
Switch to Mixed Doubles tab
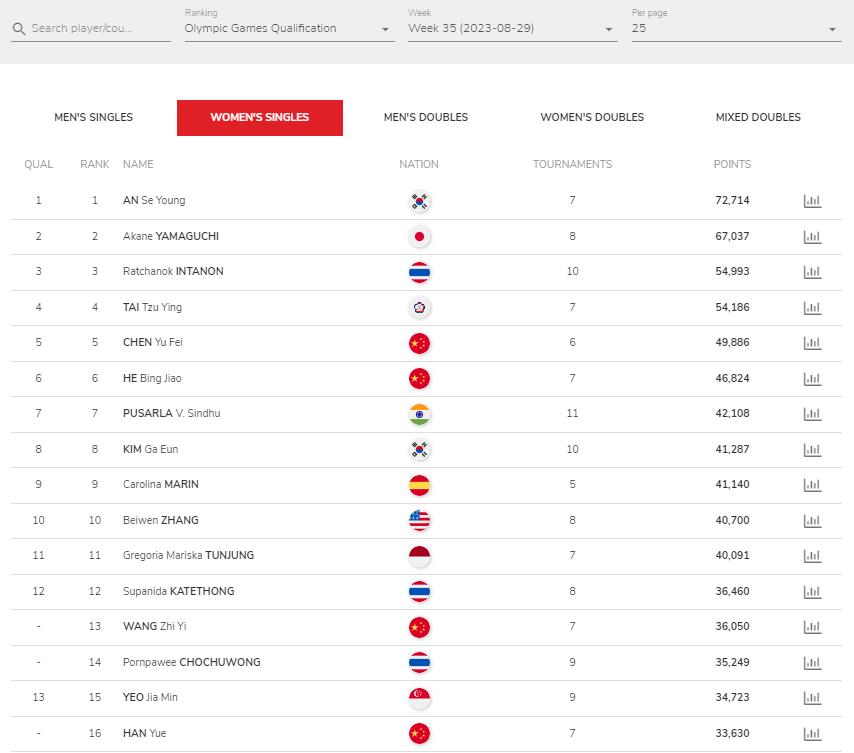(x=758, y=117)
